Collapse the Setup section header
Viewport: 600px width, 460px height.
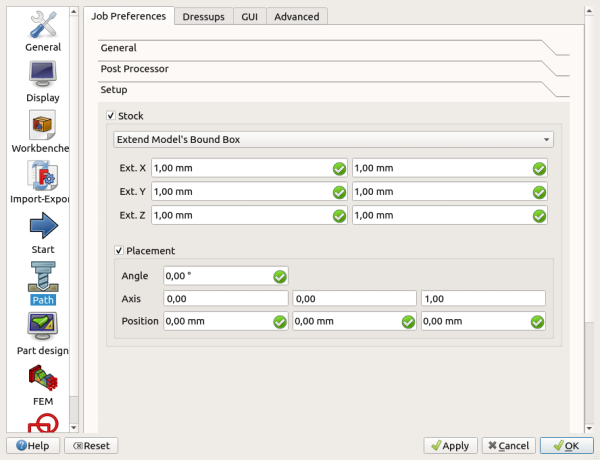point(334,90)
